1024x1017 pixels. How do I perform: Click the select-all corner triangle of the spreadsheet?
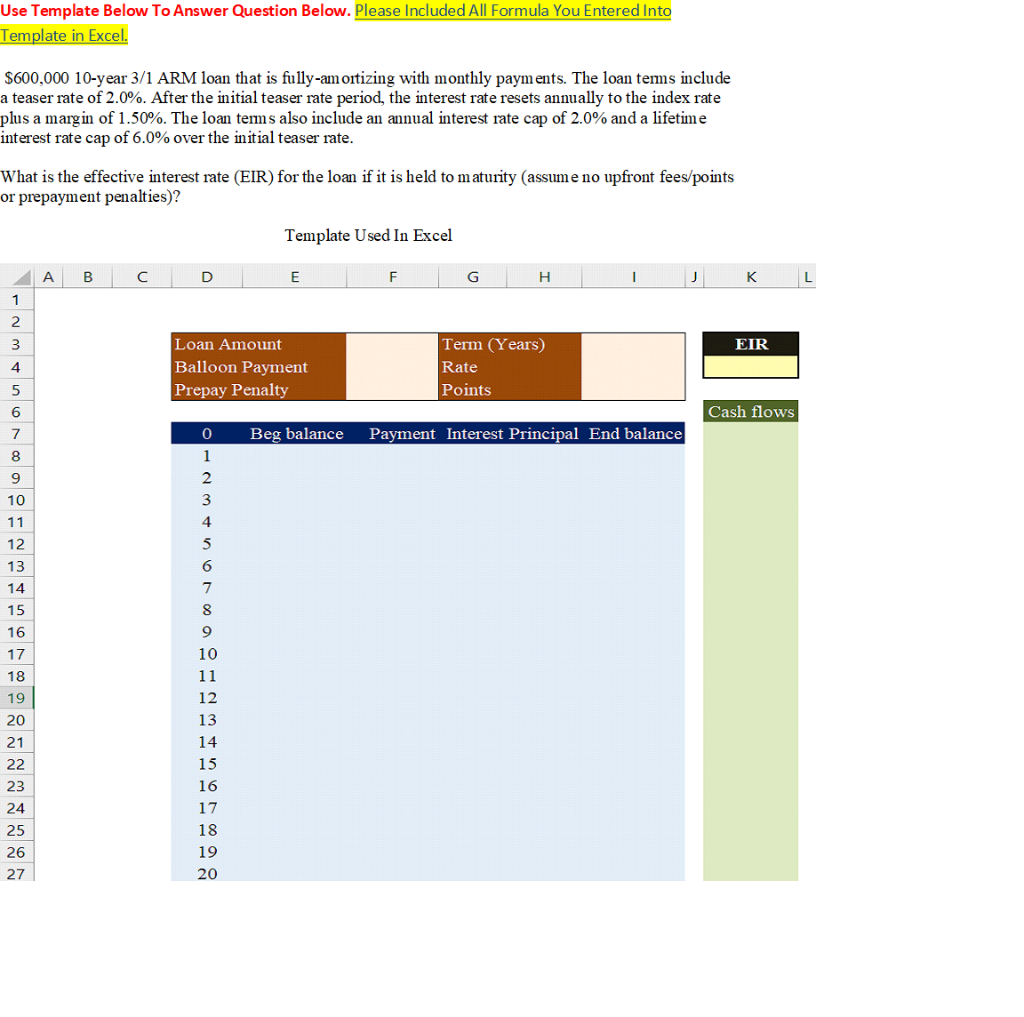21,277
